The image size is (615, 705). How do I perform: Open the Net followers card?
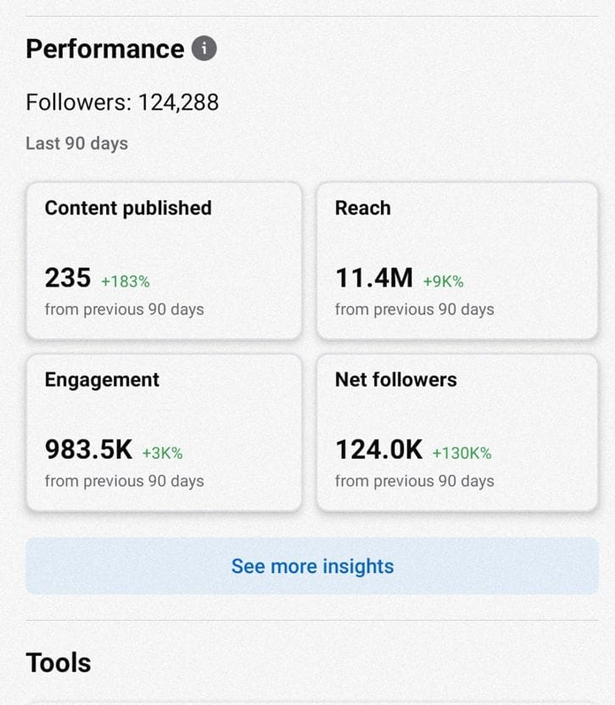point(457,432)
